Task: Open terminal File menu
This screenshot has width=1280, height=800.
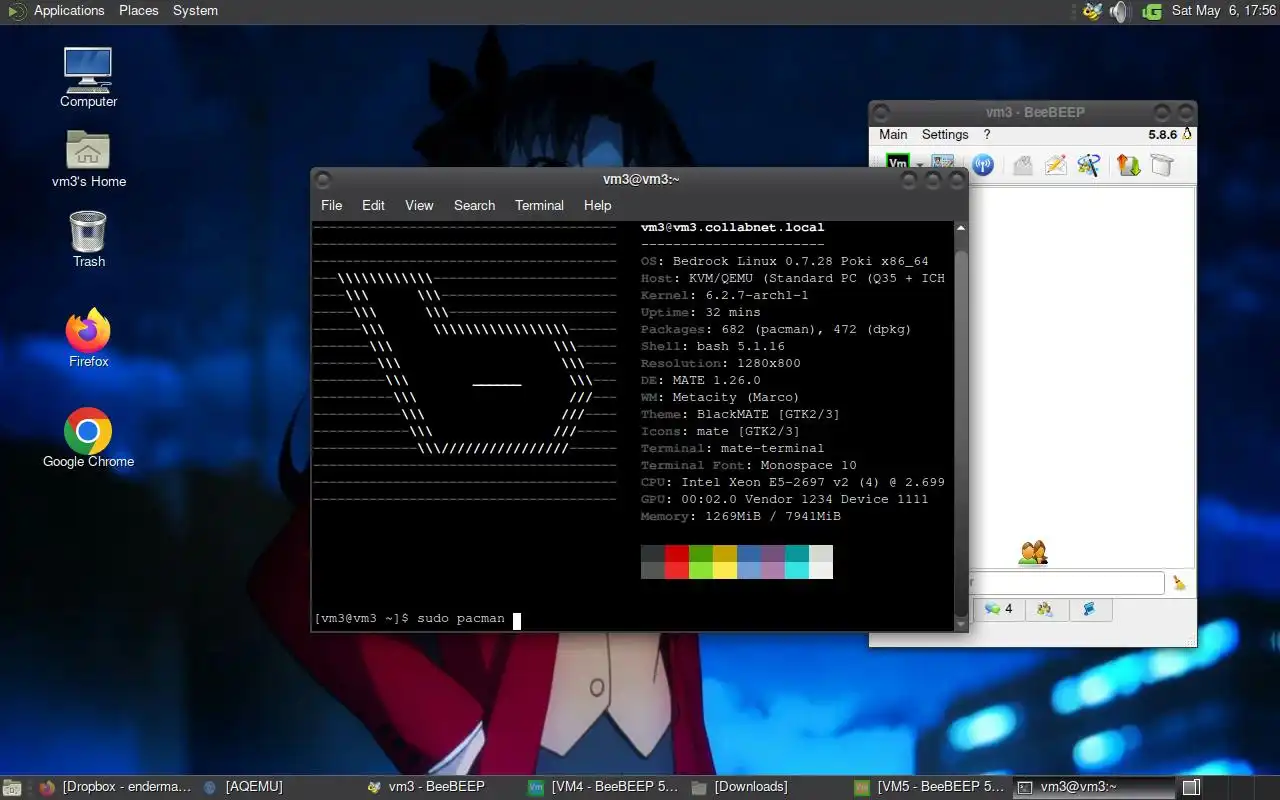Action: tap(331, 205)
